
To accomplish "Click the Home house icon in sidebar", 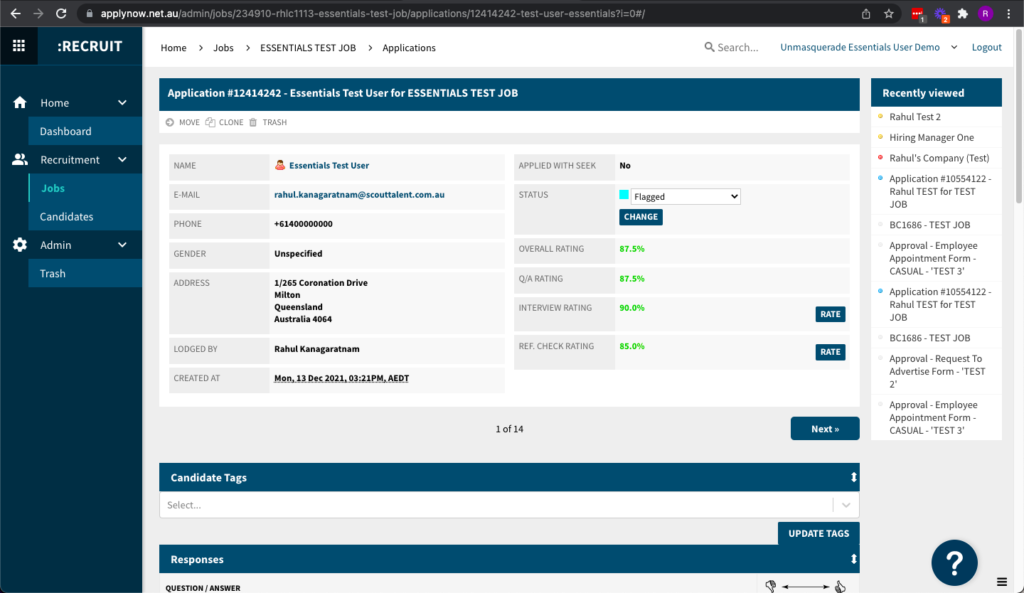I will click(20, 103).
